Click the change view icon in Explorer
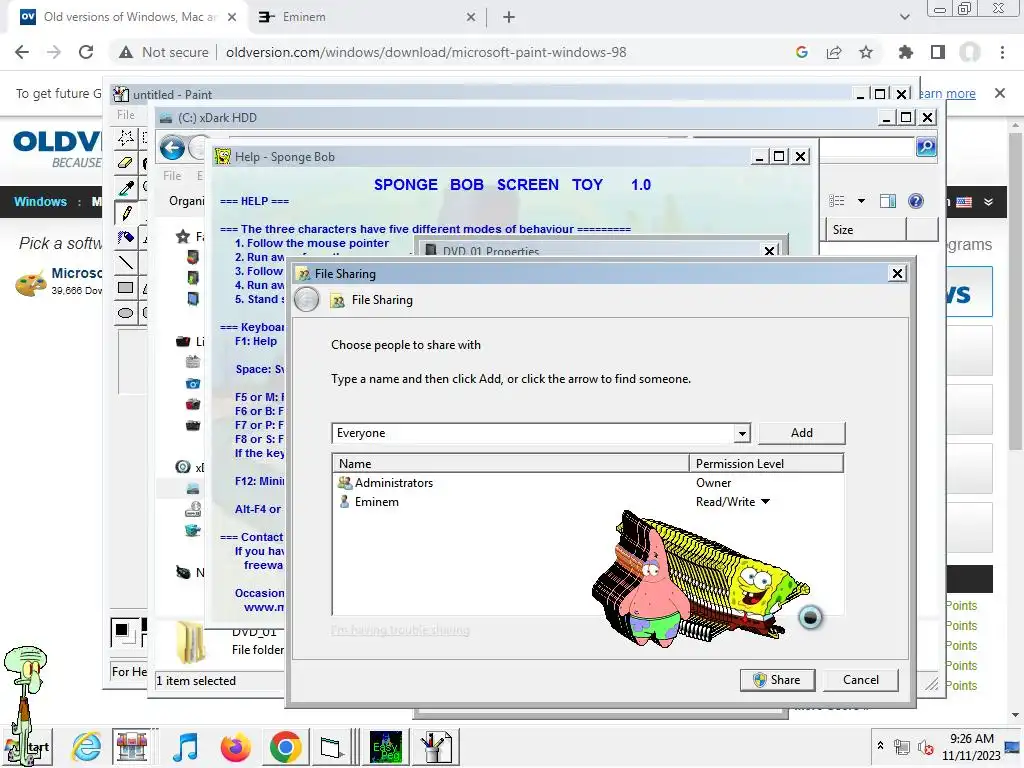 (837, 201)
